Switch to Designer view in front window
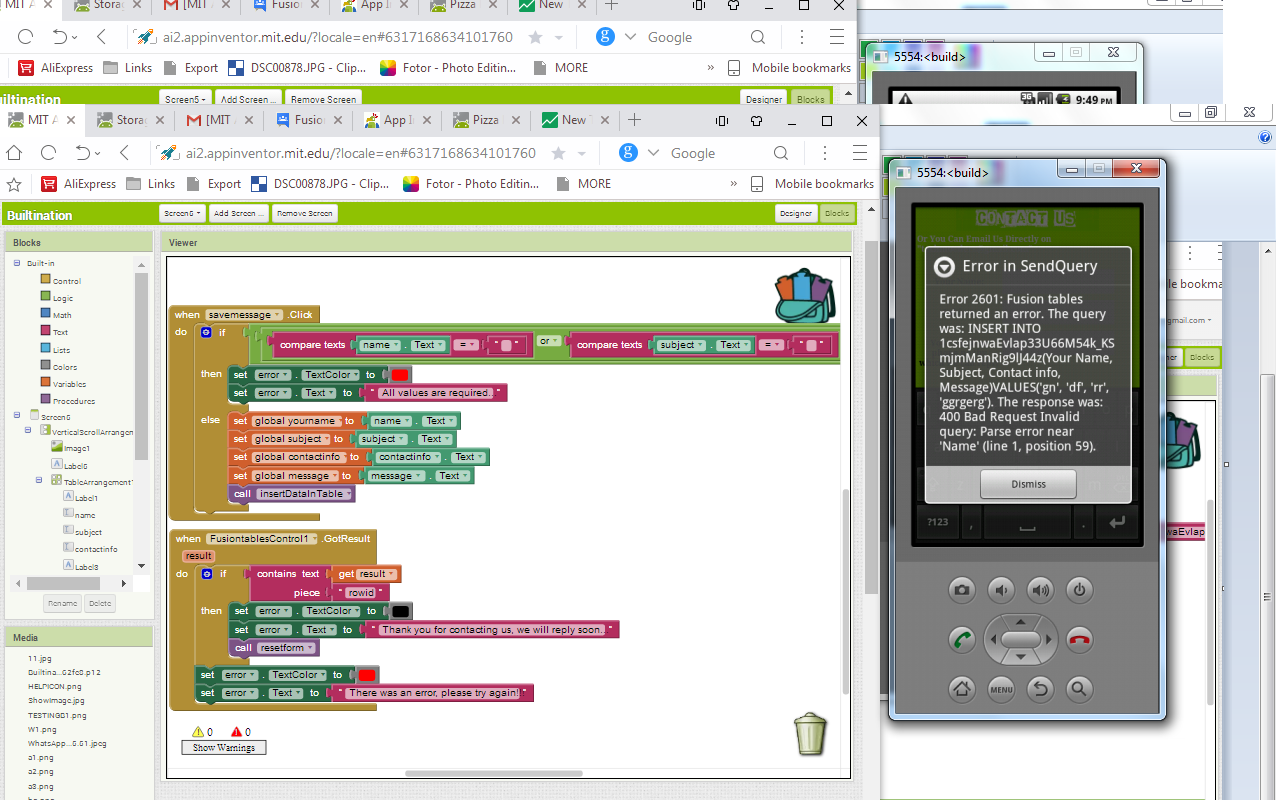Image resolution: width=1280 pixels, height=800 pixels. coord(796,213)
